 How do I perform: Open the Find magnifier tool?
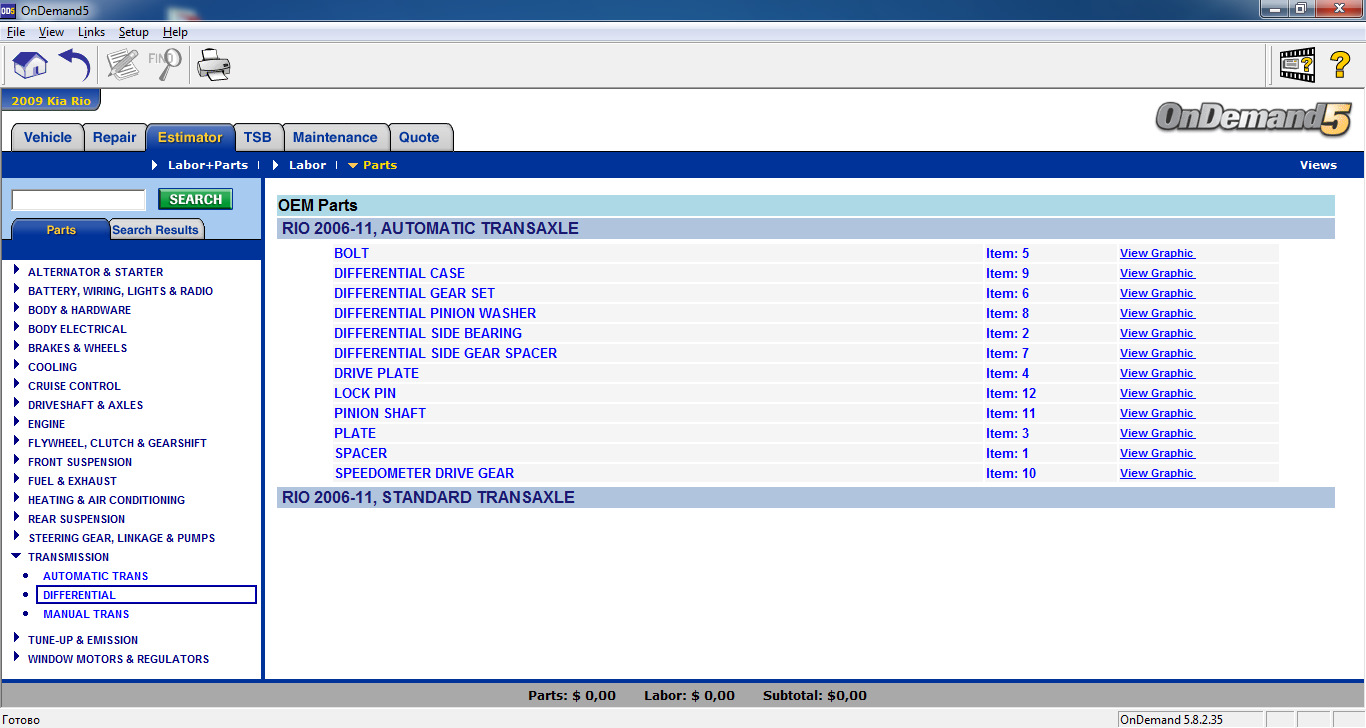pyautogui.click(x=165, y=66)
